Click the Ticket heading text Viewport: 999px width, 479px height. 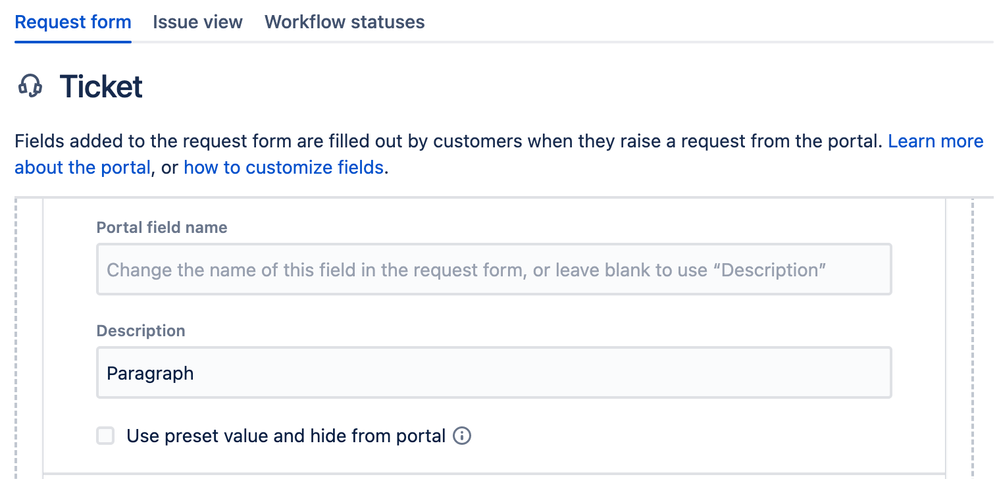(x=101, y=87)
